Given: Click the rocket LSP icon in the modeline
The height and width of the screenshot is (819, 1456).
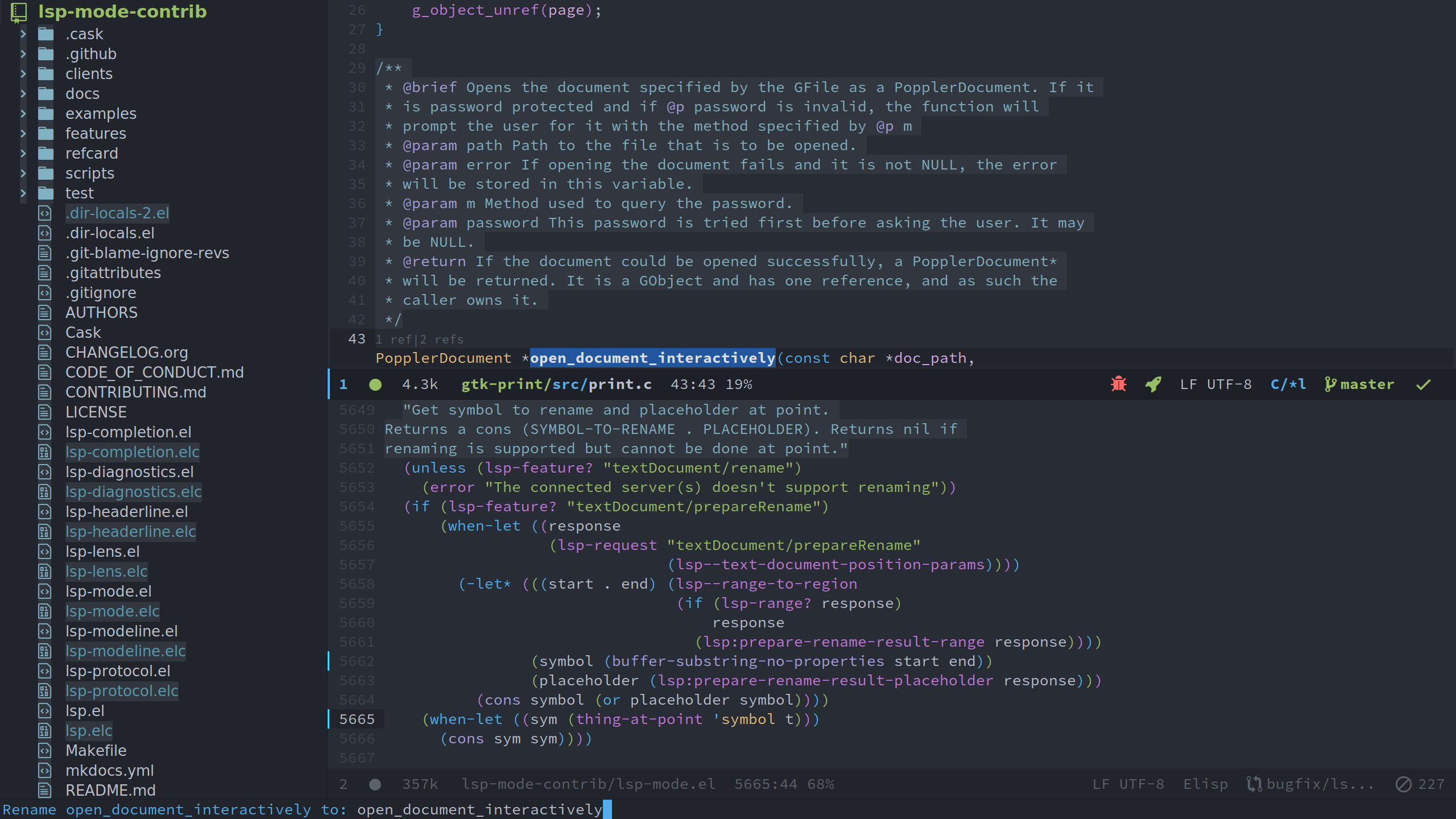Looking at the screenshot, I should 1153,384.
